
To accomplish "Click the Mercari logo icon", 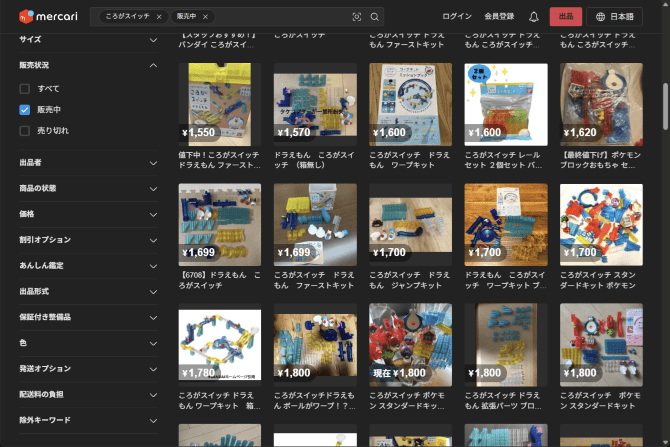I will [26, 17].
